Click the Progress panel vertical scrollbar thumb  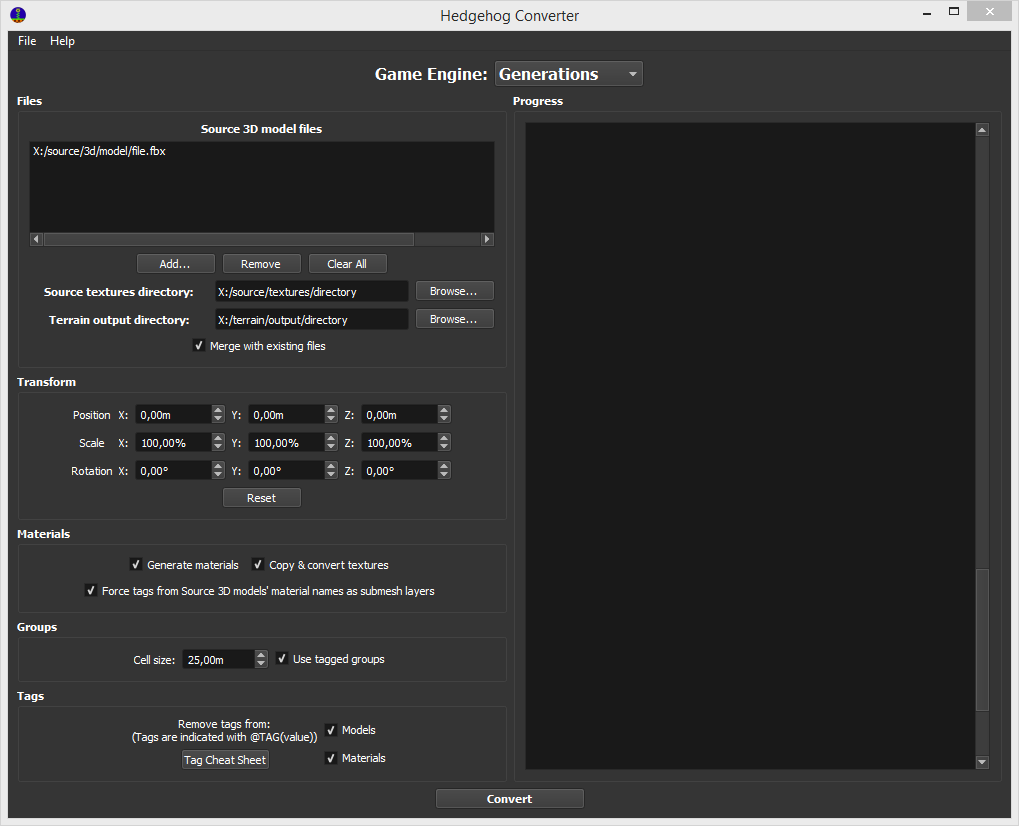point(982,640)
